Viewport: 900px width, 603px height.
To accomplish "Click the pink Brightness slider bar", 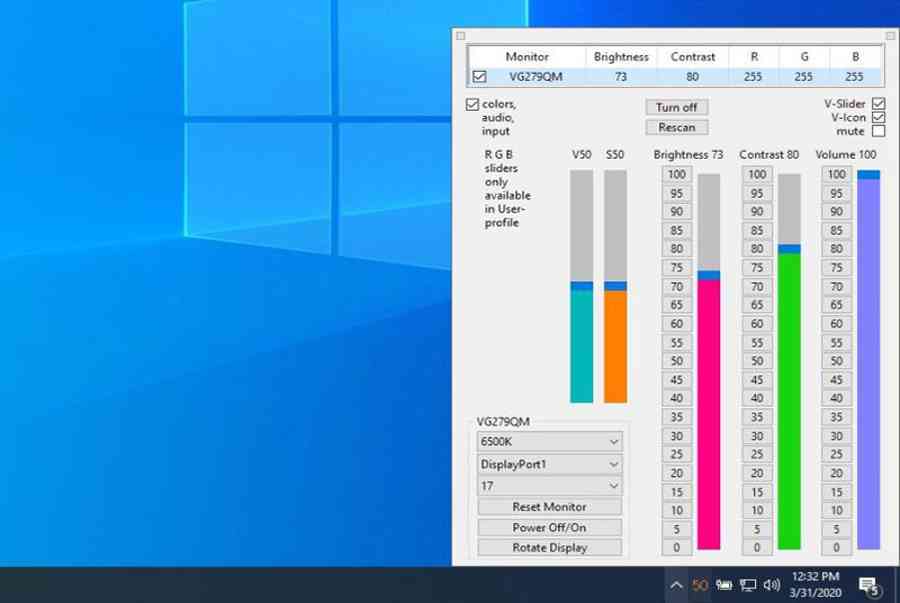I will pos(709,361).
